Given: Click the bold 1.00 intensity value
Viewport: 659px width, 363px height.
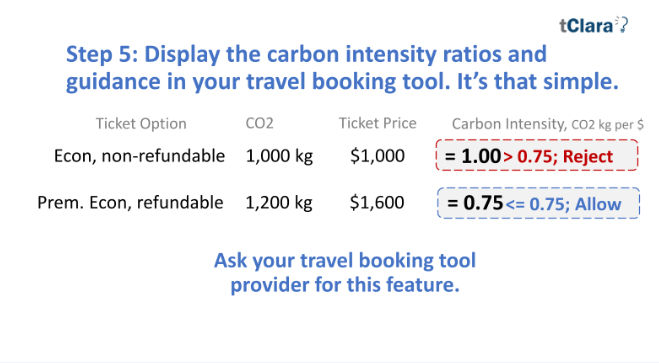Looking at the screenshot, I should click(x=481, y=156).
